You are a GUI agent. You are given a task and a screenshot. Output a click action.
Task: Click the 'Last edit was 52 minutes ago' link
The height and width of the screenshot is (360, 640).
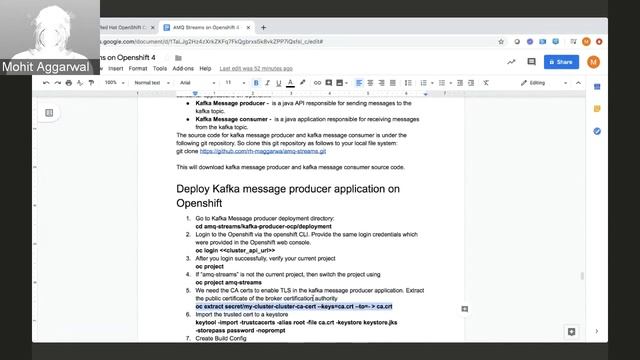pos(256,69)
